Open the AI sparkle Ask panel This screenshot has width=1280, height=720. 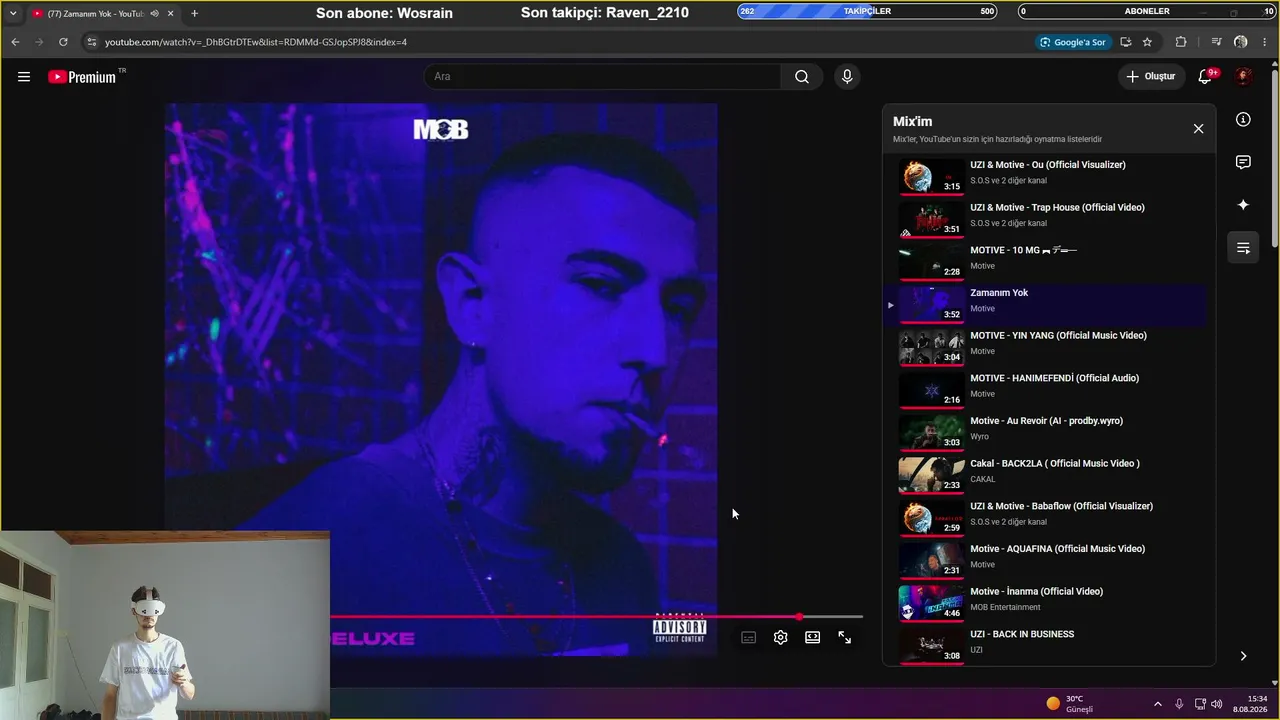(x=1243, y=205)
